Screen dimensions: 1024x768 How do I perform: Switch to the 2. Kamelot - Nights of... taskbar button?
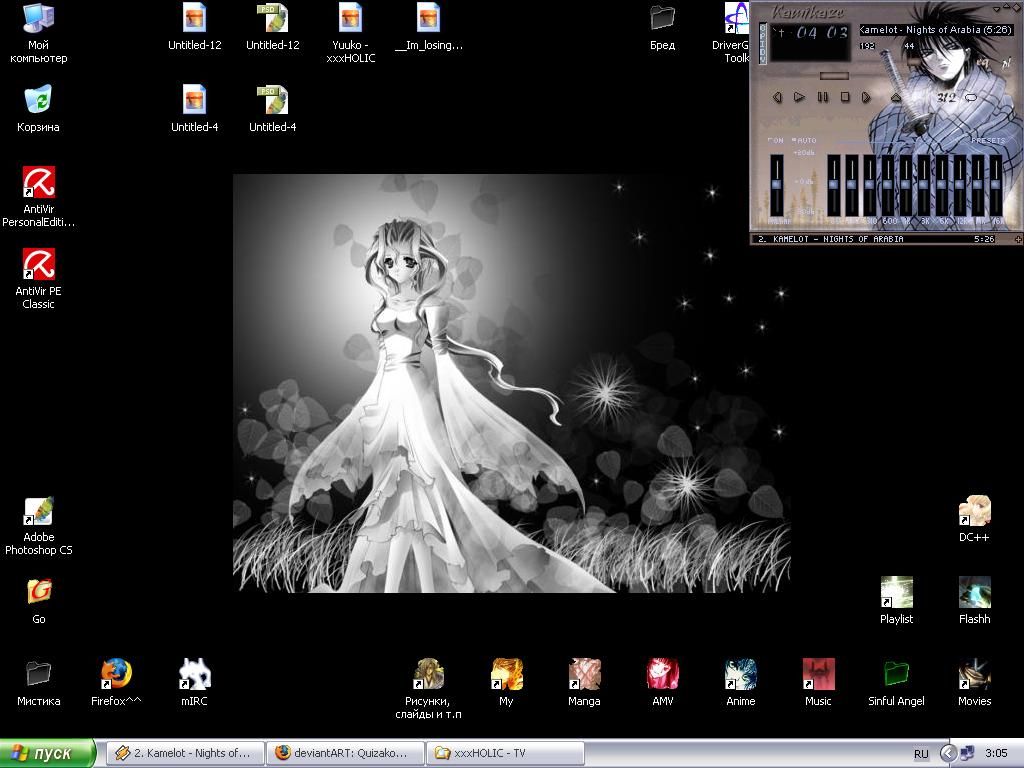pos(185,753)
